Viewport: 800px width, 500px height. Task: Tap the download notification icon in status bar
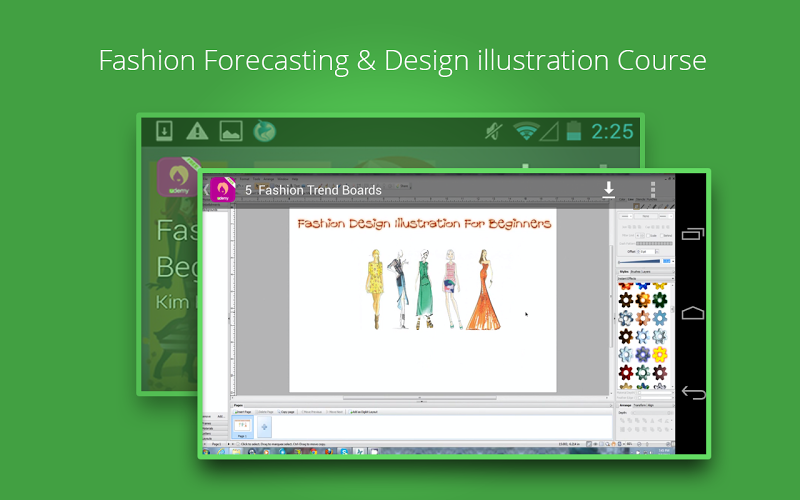click(x=164, y=131)
